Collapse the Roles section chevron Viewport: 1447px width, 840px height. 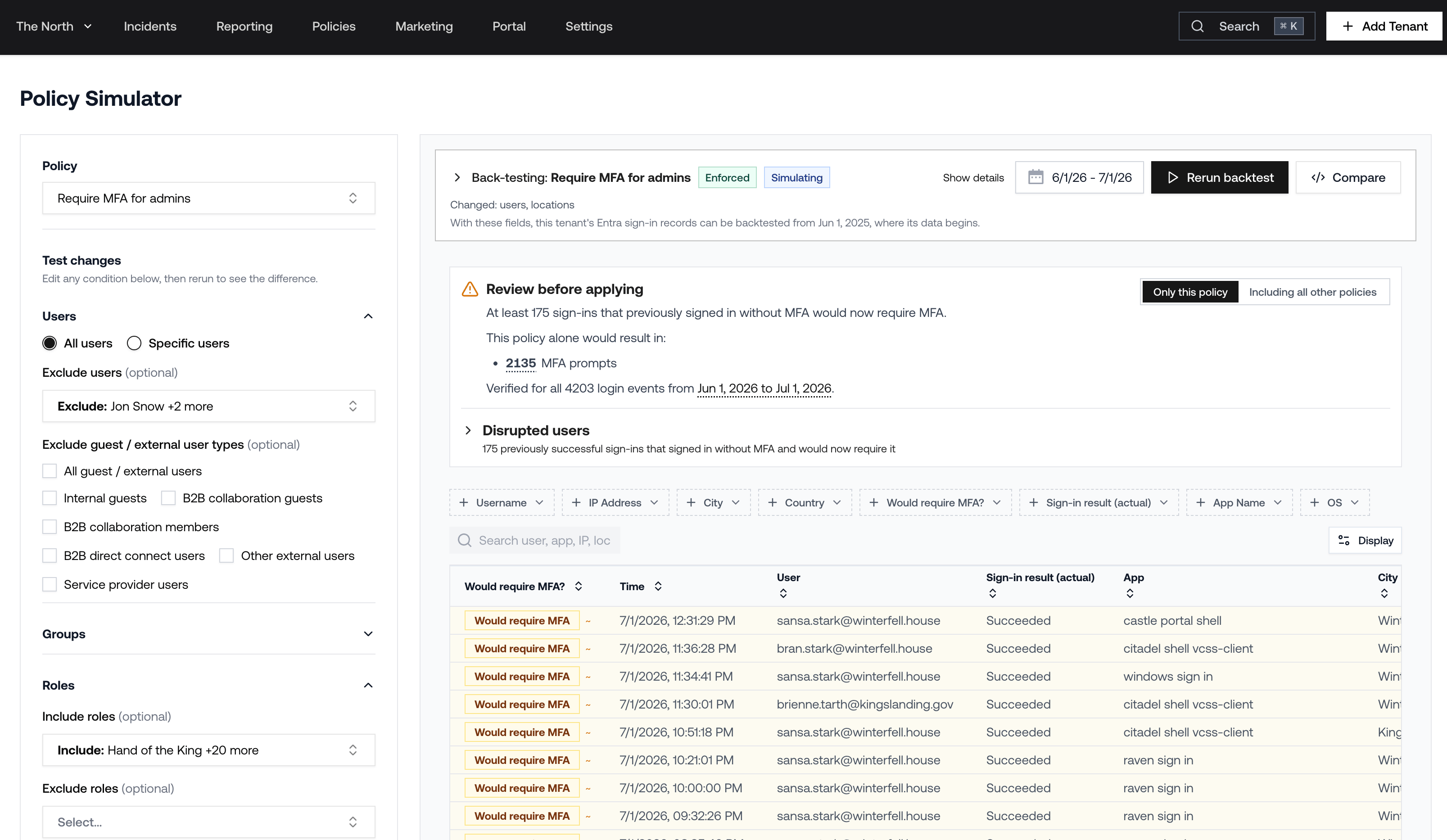coord(368,686)
